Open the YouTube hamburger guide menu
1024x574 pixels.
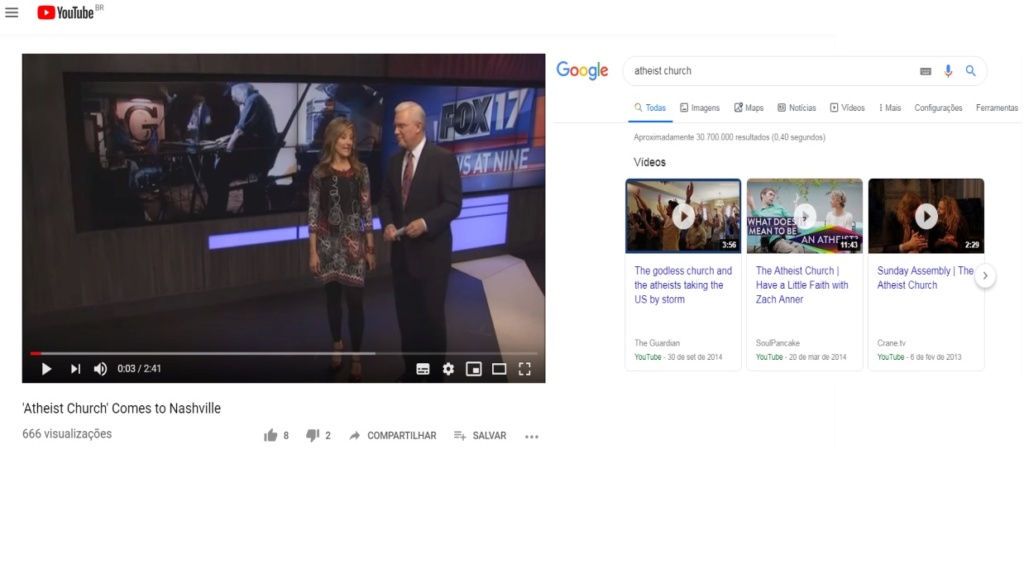[12, 12]
